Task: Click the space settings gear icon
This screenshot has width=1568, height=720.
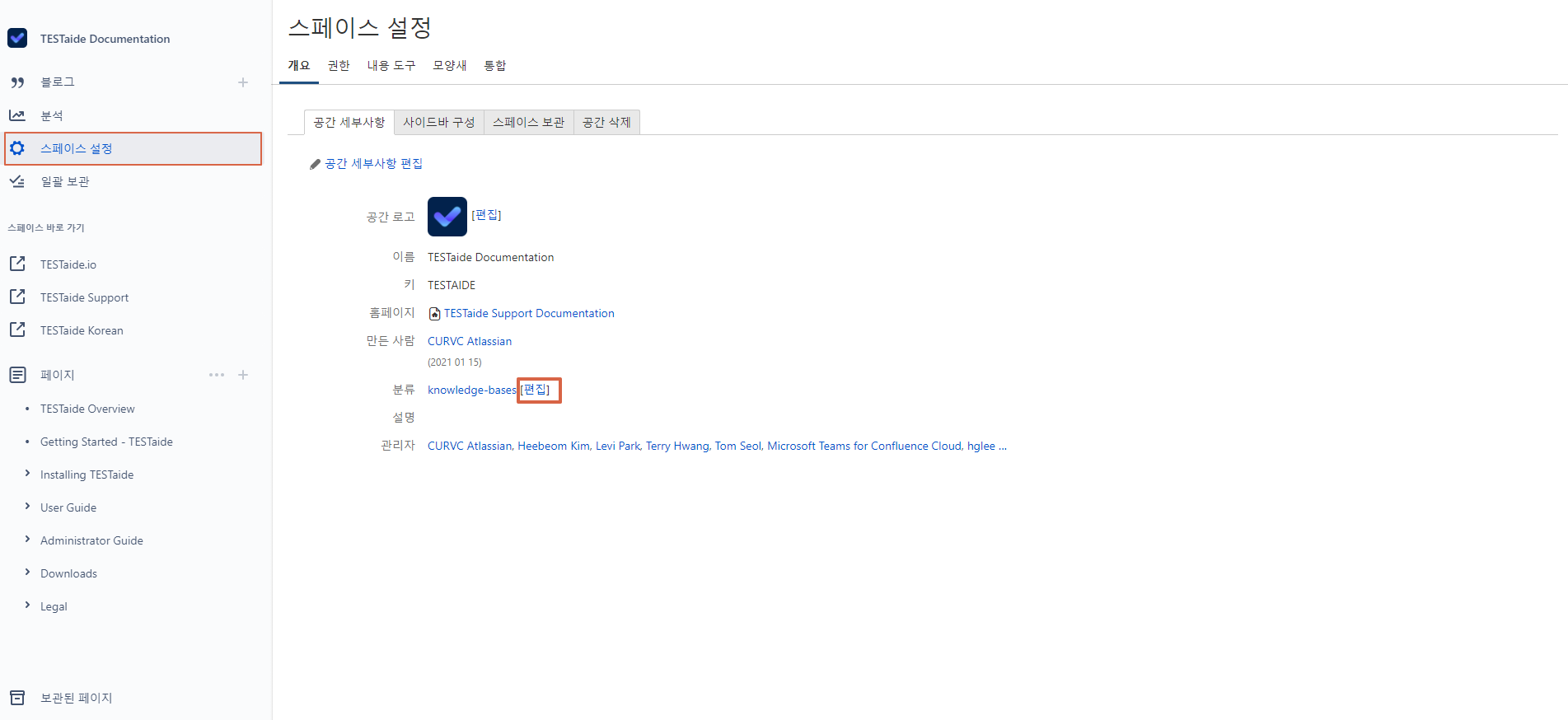Action: click(17, 148)
